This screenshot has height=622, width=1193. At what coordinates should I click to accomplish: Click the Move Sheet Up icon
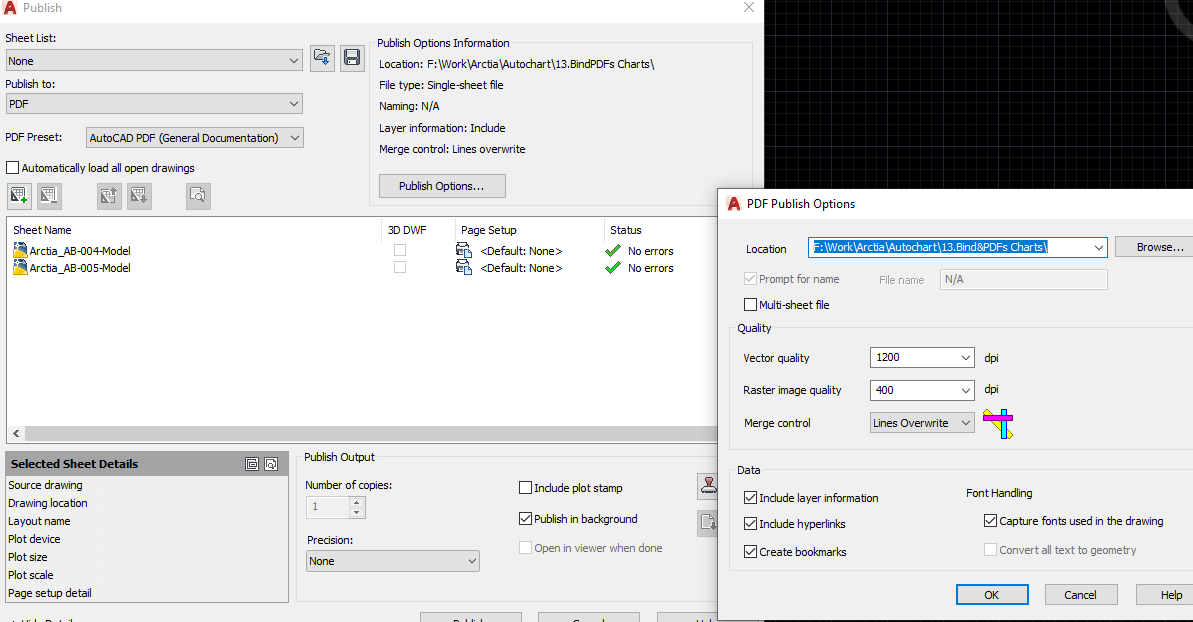(x=110, y=196)
